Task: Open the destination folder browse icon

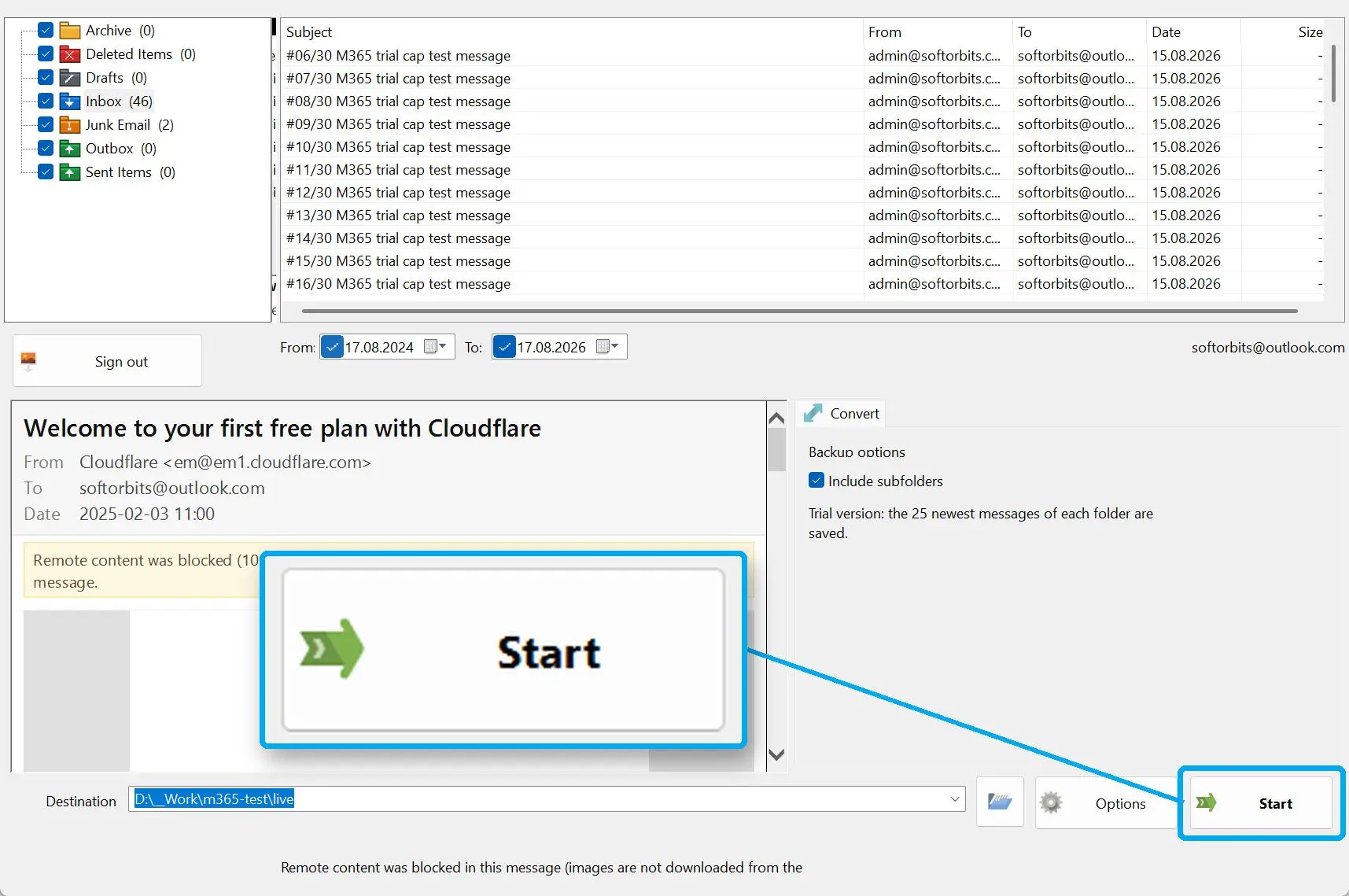Action: point(1000,802)
